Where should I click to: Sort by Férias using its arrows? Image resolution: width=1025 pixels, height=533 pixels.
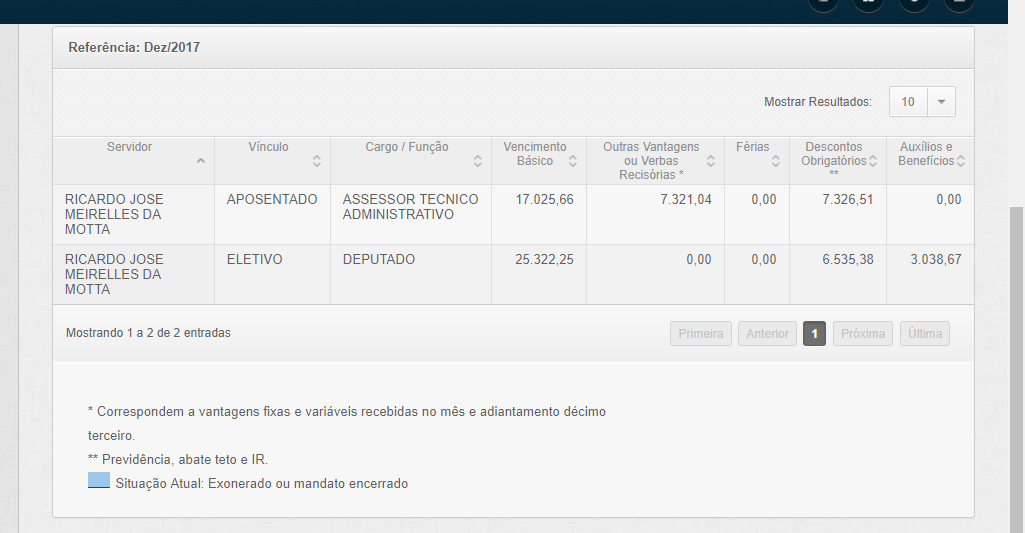point(777,161)
